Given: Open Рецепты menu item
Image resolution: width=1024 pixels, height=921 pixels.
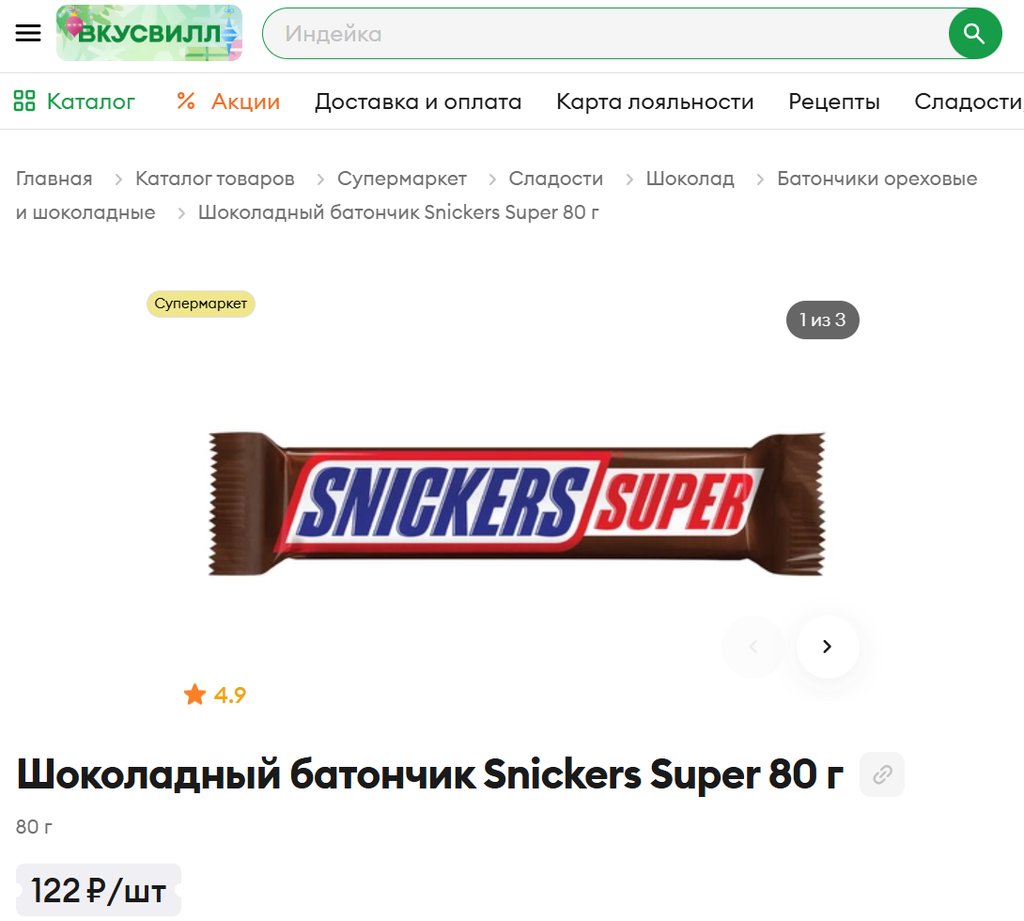Looking at the screenshot, I should pos(834,101).
